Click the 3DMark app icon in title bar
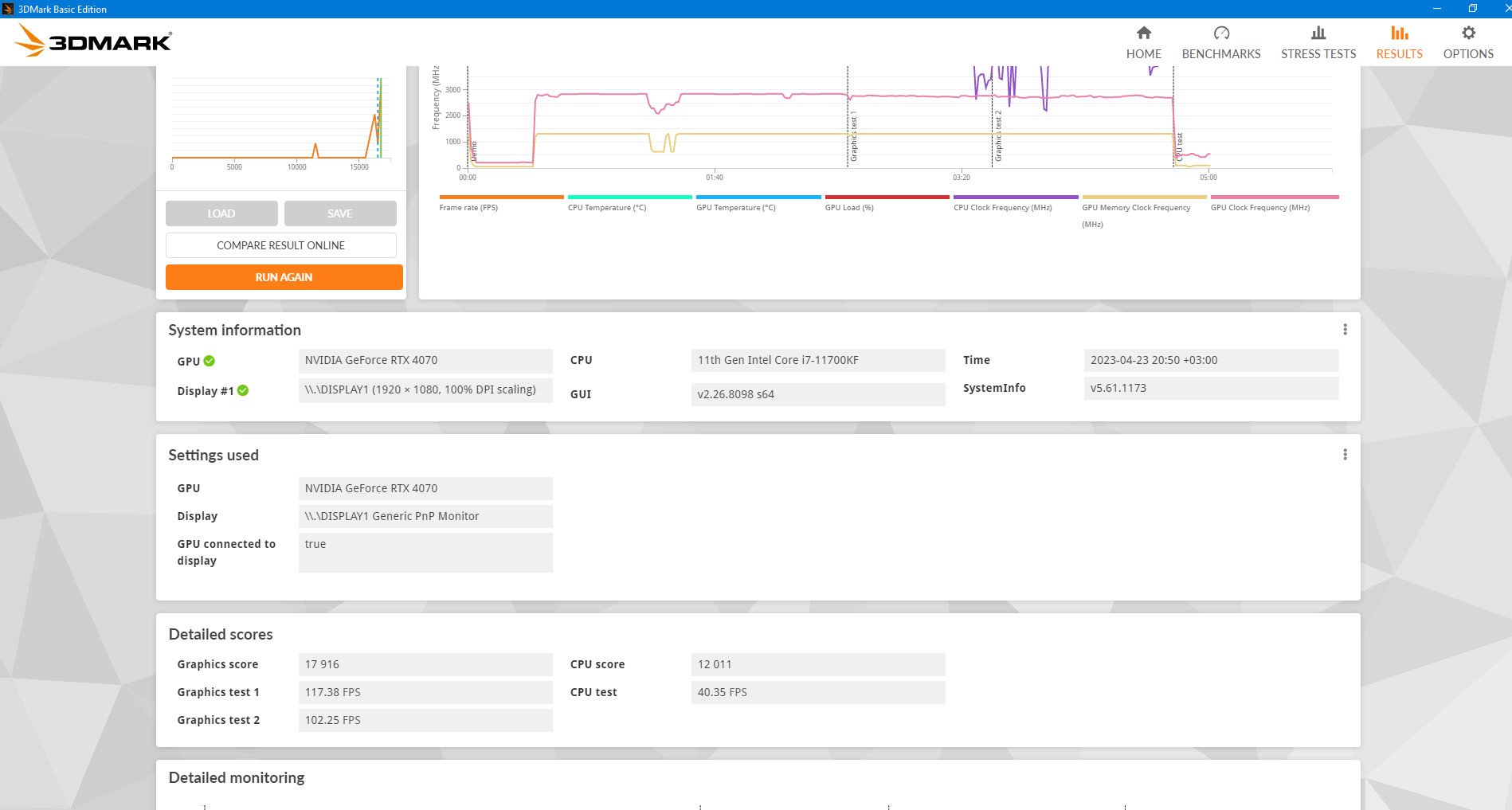This screenshot has height=810, width=1512. [8, 9]
